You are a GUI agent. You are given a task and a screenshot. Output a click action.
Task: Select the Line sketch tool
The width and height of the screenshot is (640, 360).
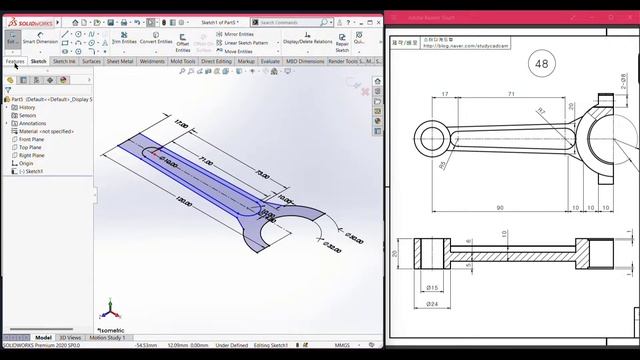[65, 34]
